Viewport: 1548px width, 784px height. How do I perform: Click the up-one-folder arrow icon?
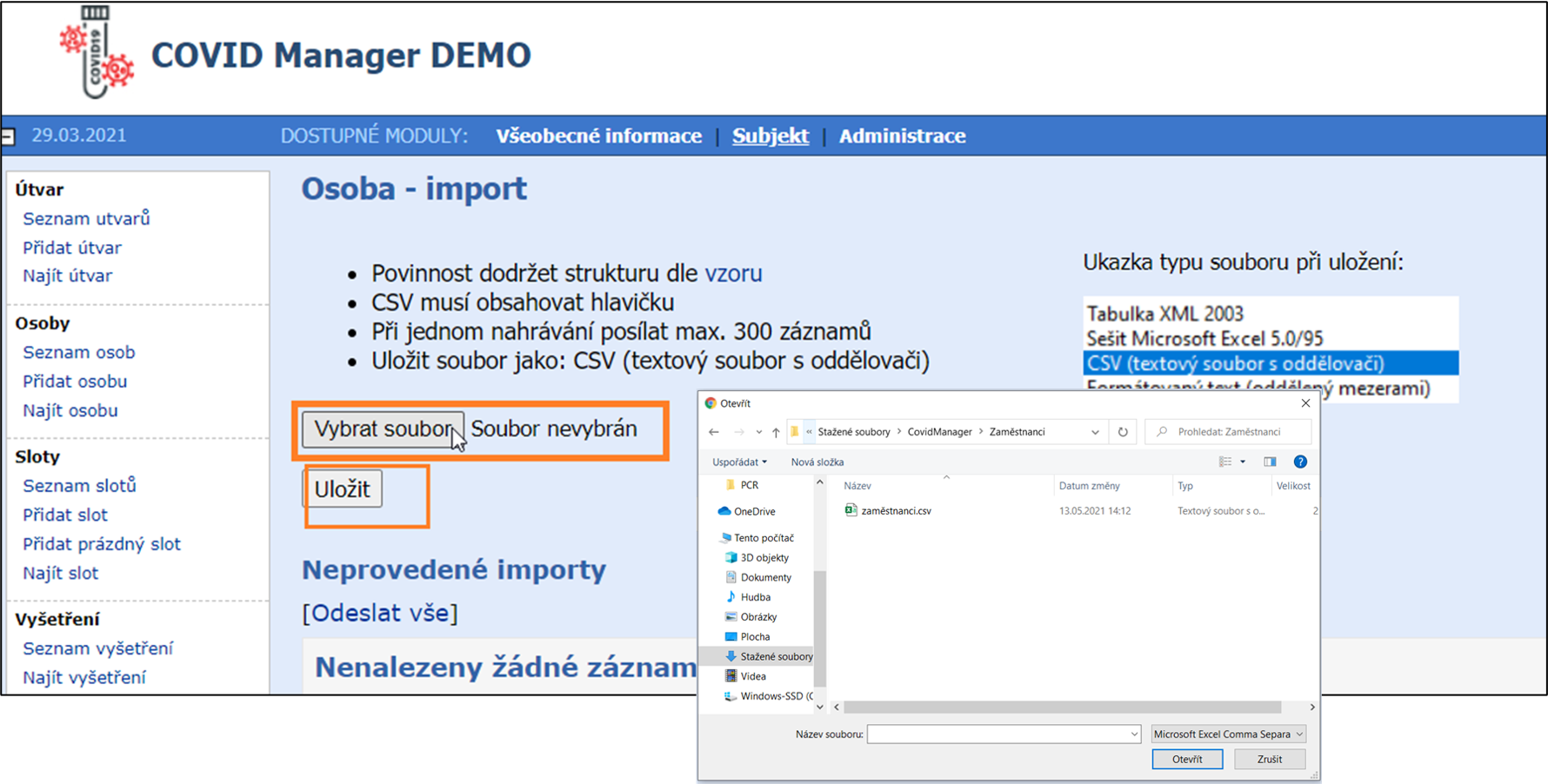776,432
